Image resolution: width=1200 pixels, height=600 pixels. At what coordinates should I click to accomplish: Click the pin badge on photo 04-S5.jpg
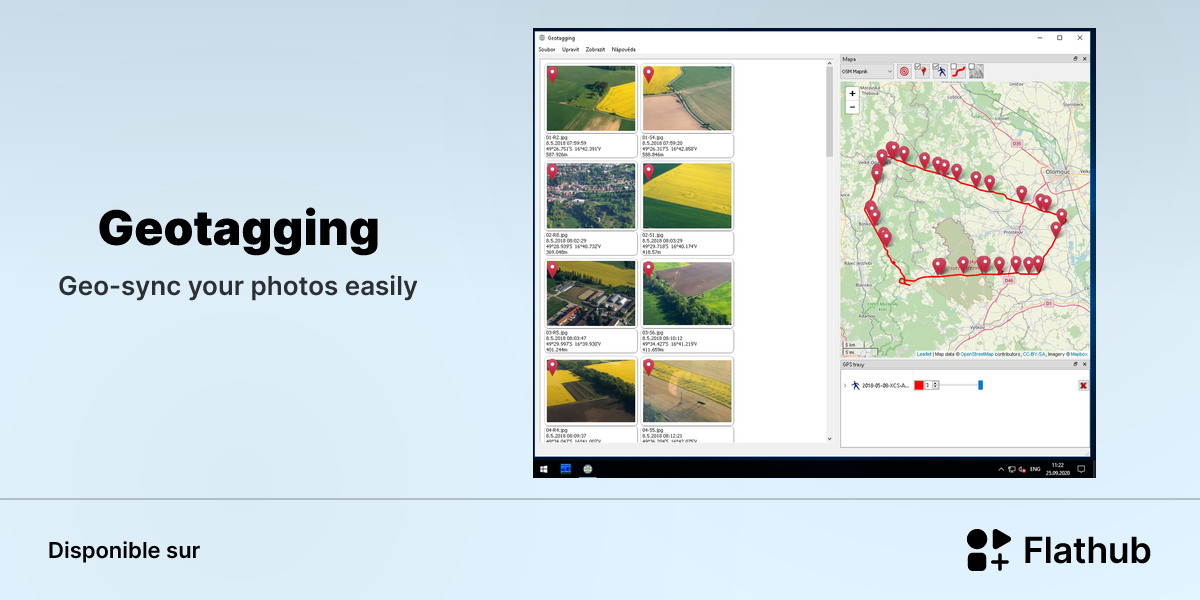[x=649, y=369]
